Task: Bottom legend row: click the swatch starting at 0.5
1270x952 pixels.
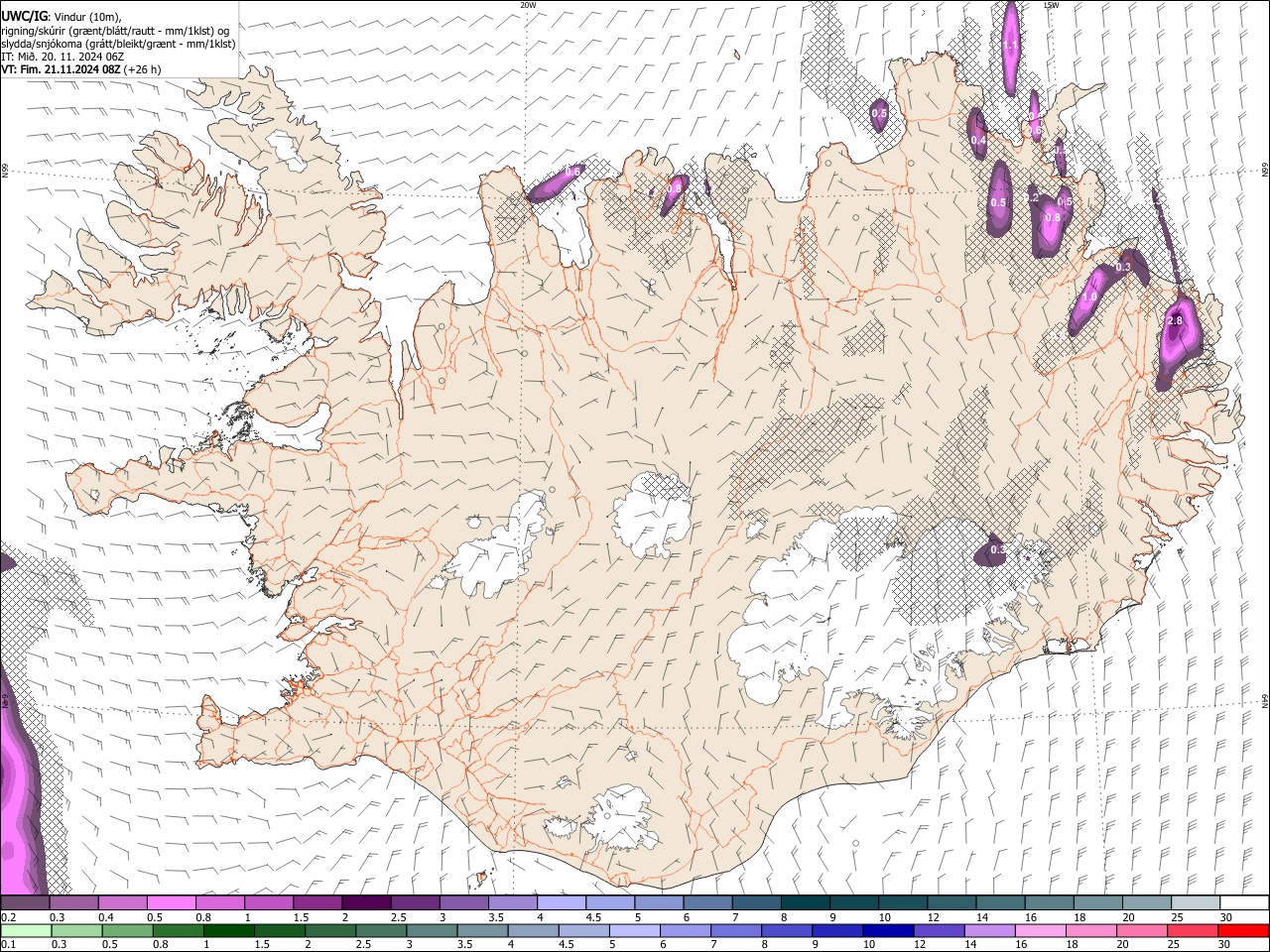Action: (127, 930)
